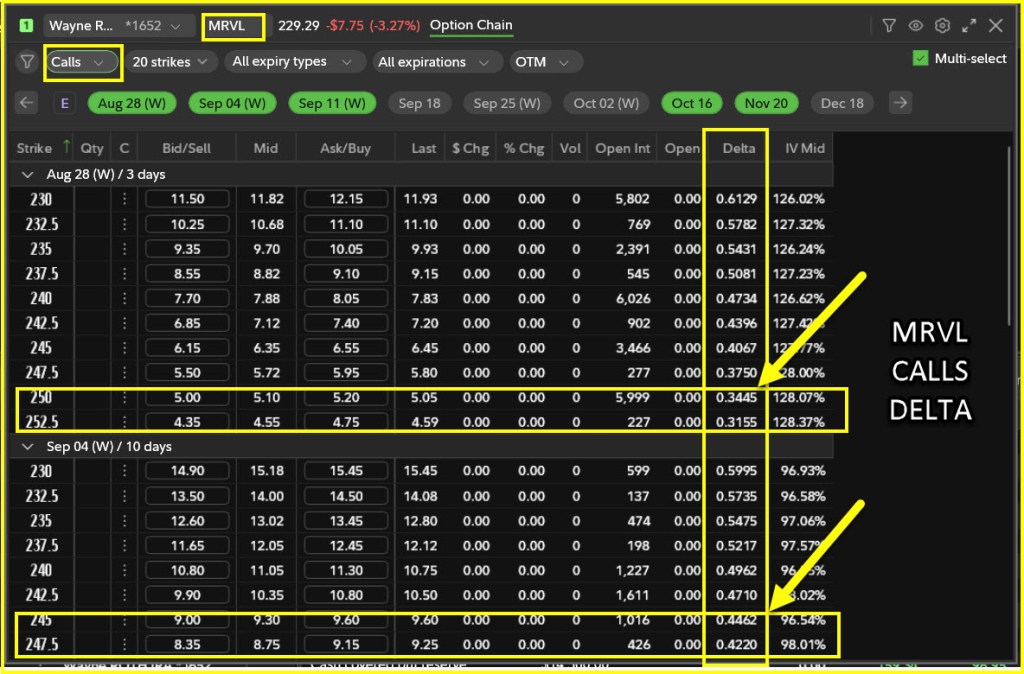The width and height of the screenshot is (1024, 674).
Task: Toggle the Dec 18 expiration pill
Action: (842, 103)
